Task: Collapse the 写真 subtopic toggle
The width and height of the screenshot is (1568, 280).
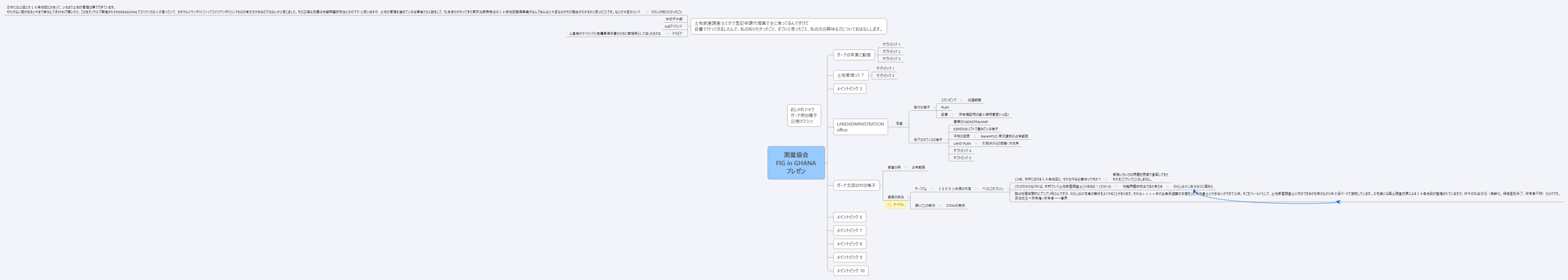Action: (907, 124)
